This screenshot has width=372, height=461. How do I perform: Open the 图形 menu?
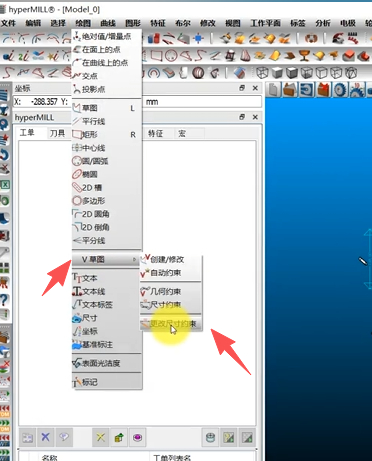[133, 23]
